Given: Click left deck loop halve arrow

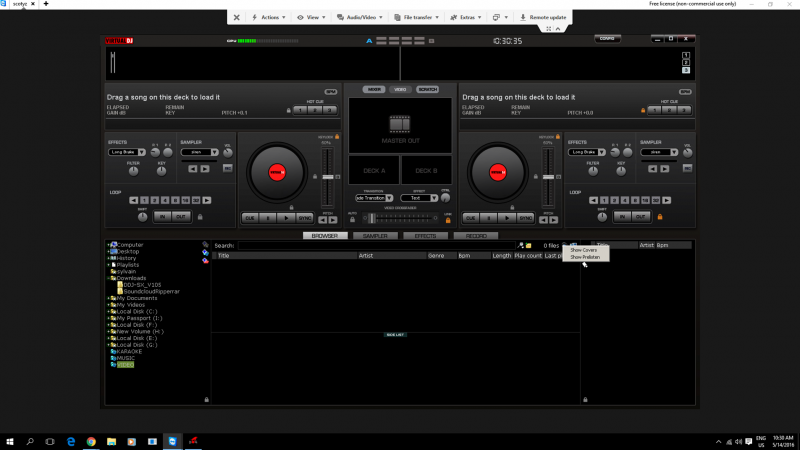Looking at the screenshot, I should click(x=134, y=201).
